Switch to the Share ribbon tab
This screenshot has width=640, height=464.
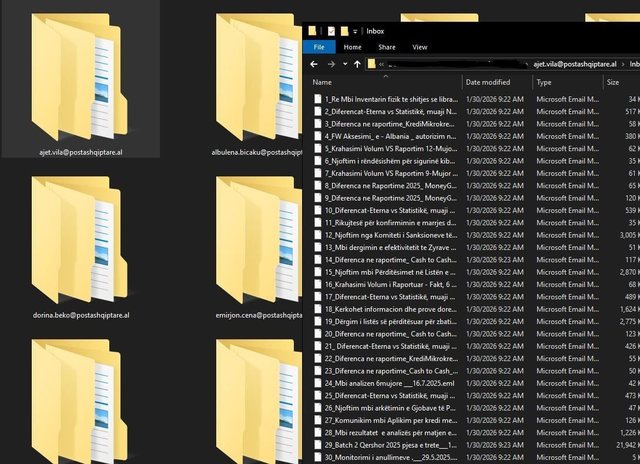point(386,46)
